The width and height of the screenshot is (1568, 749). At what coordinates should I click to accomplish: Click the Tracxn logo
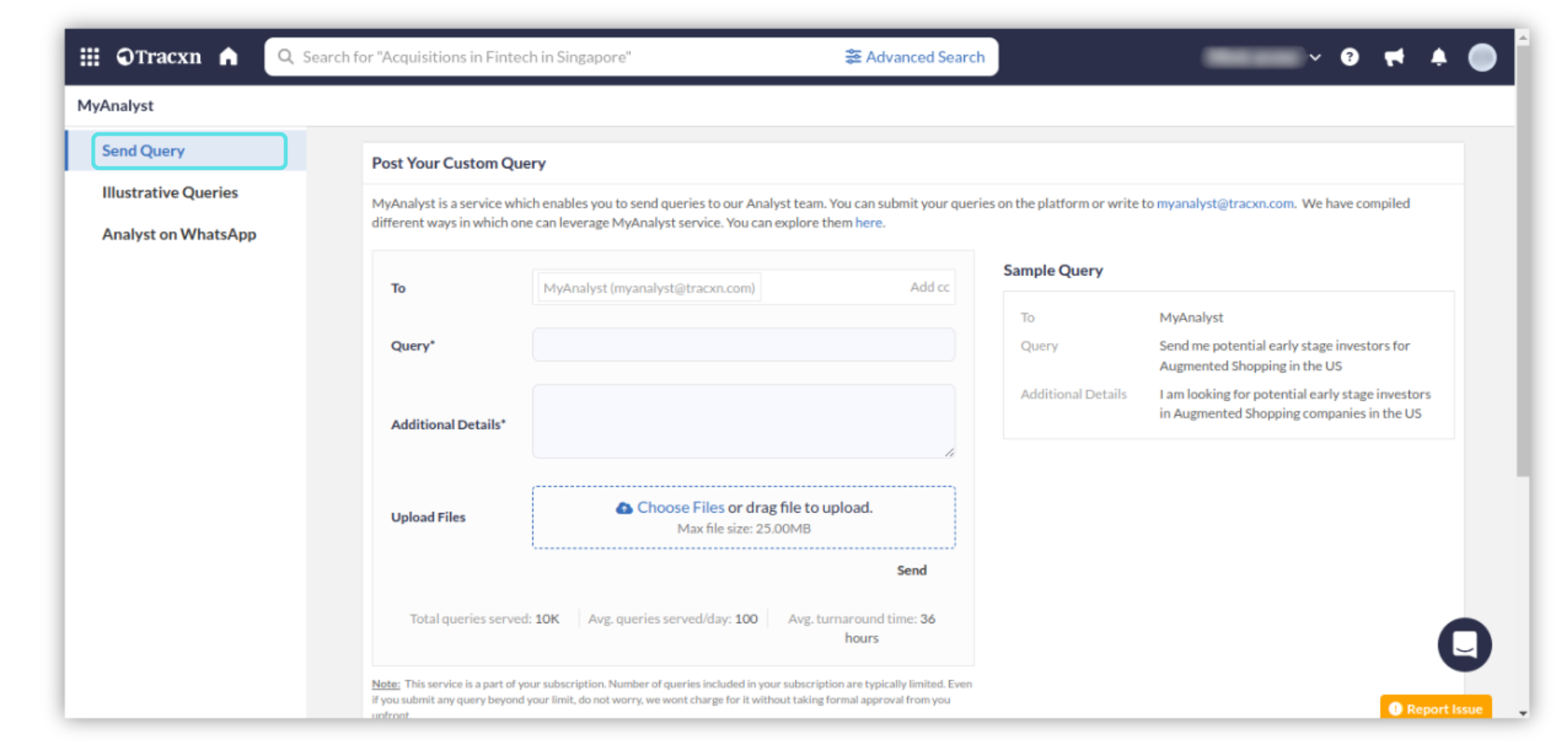pos(159,57)
